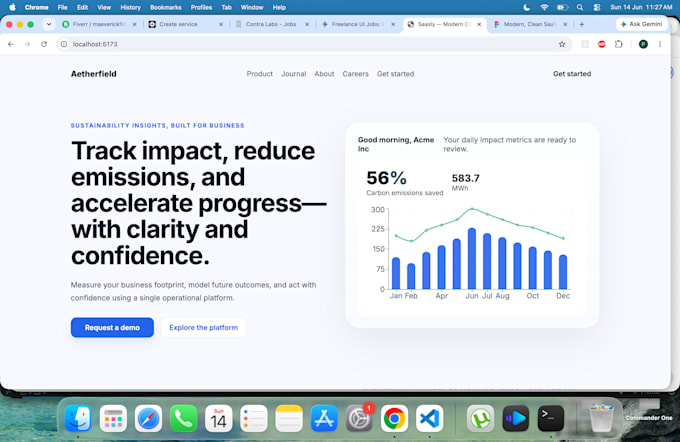Click the localhost:5173 address bar
680x442 pixels.
click(x=314, y=44)
